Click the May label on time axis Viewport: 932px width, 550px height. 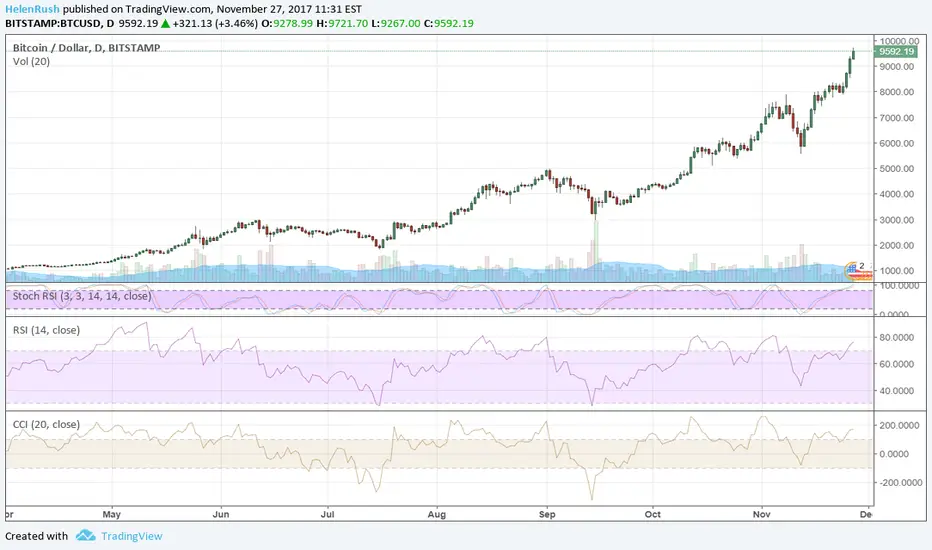(111, 514)
